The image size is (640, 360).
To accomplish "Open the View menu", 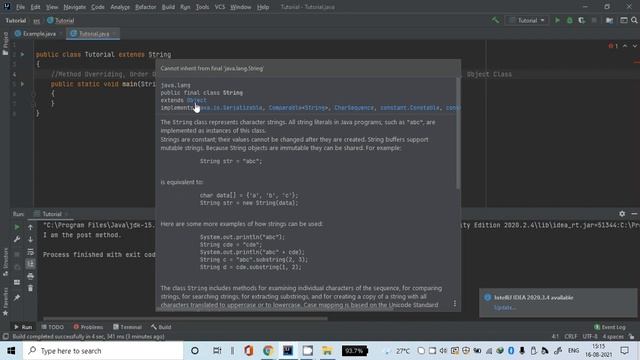I will click(52, 7).
